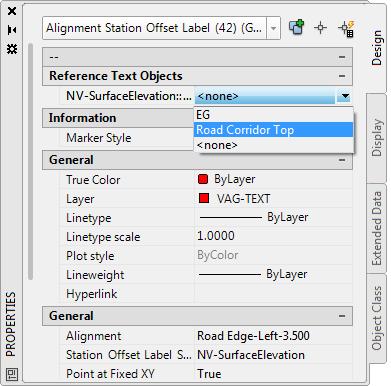Open the NV-SurfaceElevation surface dropdown arrow

[345, 97]
